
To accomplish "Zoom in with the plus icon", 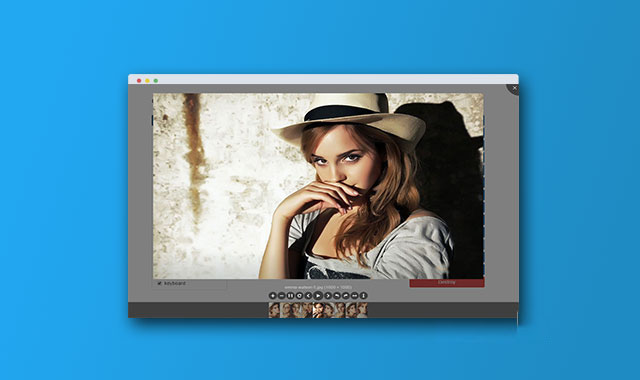I will click(x=273, y=296).
